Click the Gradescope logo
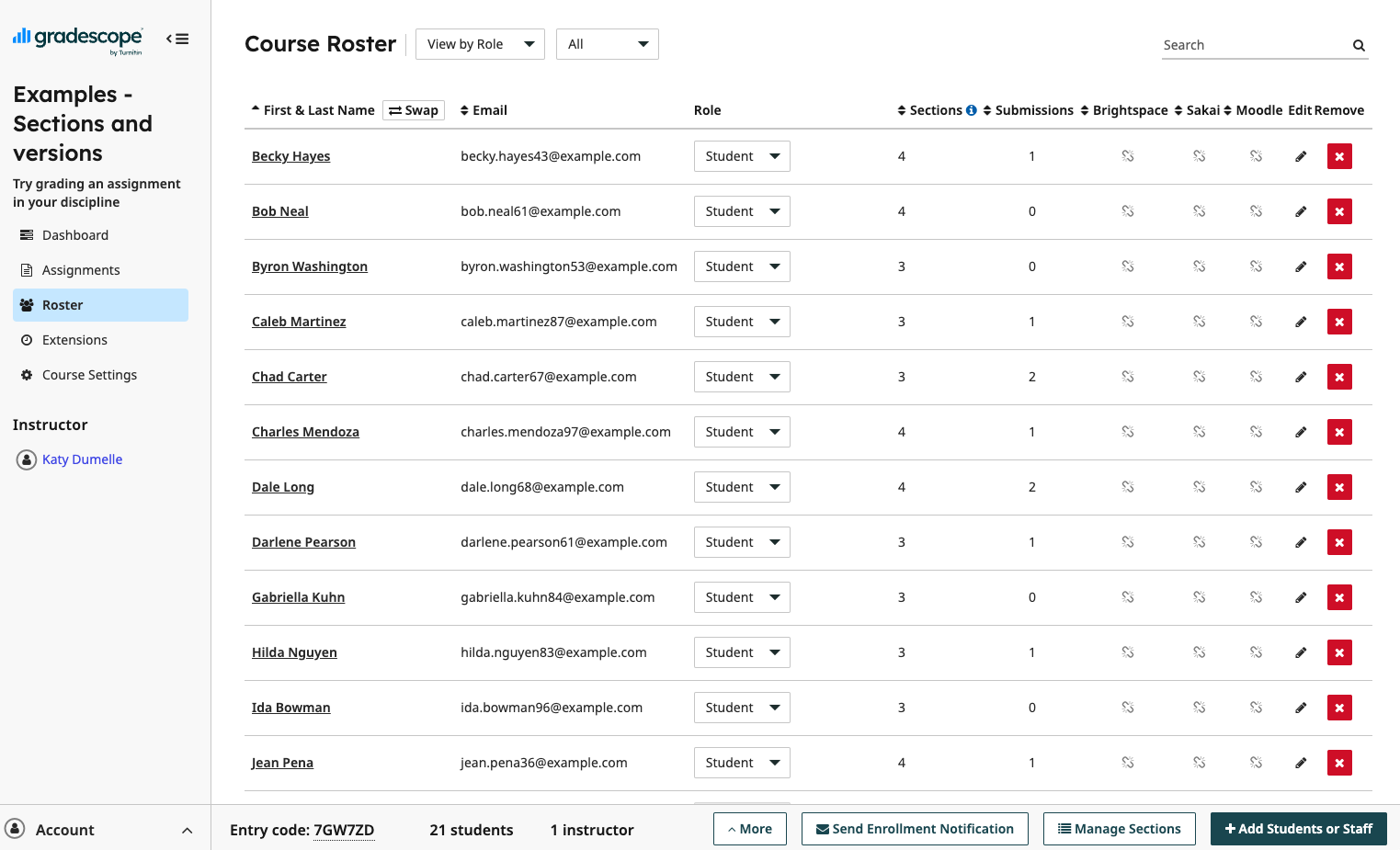The image size is (1400, 850). coord(77,39)
